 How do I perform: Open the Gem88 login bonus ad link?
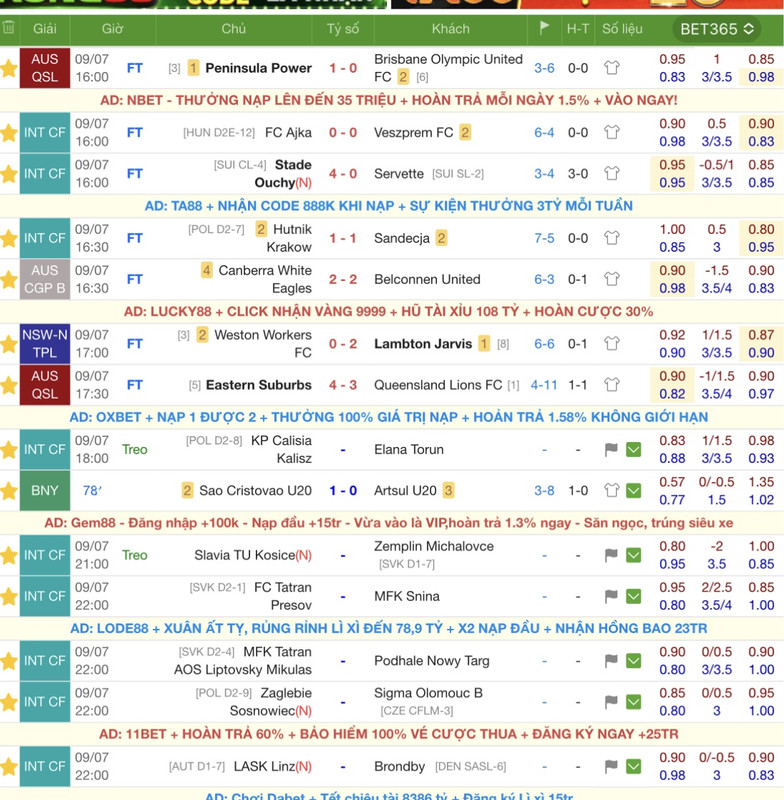(x=389, y=522)
